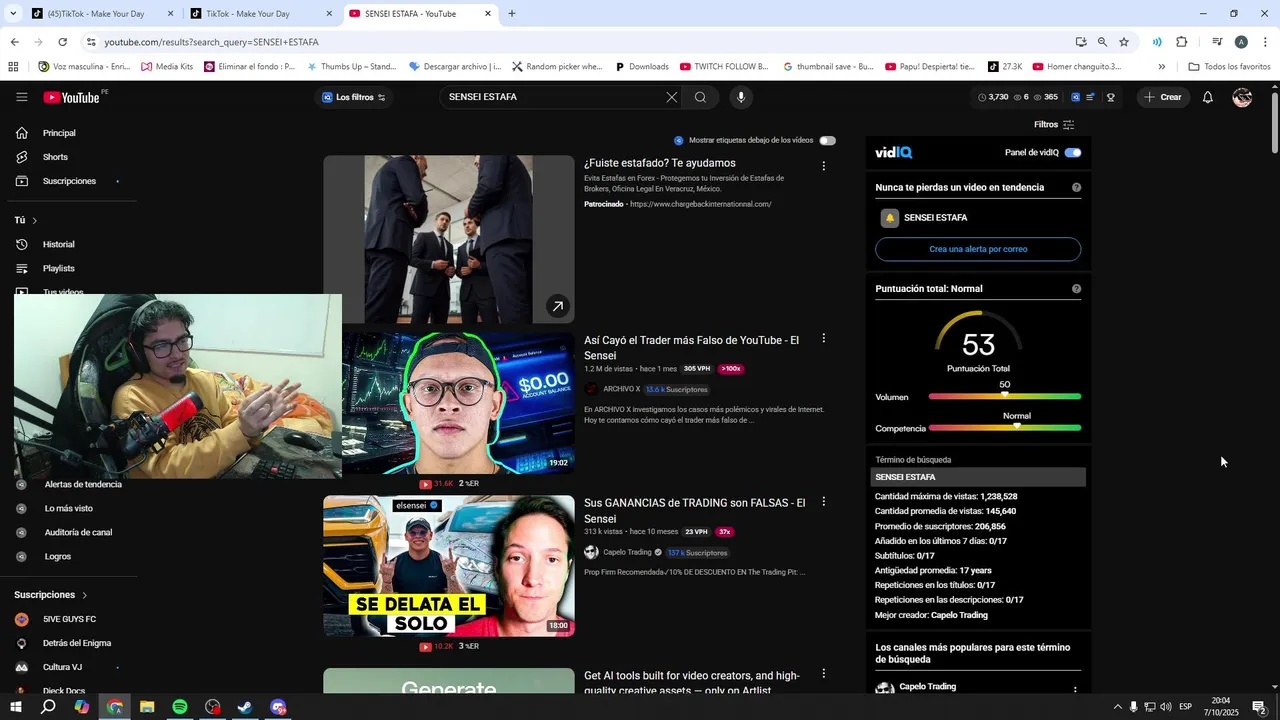Open options for 'Así Cayó el Trader' video
This screenshot has width=1280, height=720.
click(824, 339)
